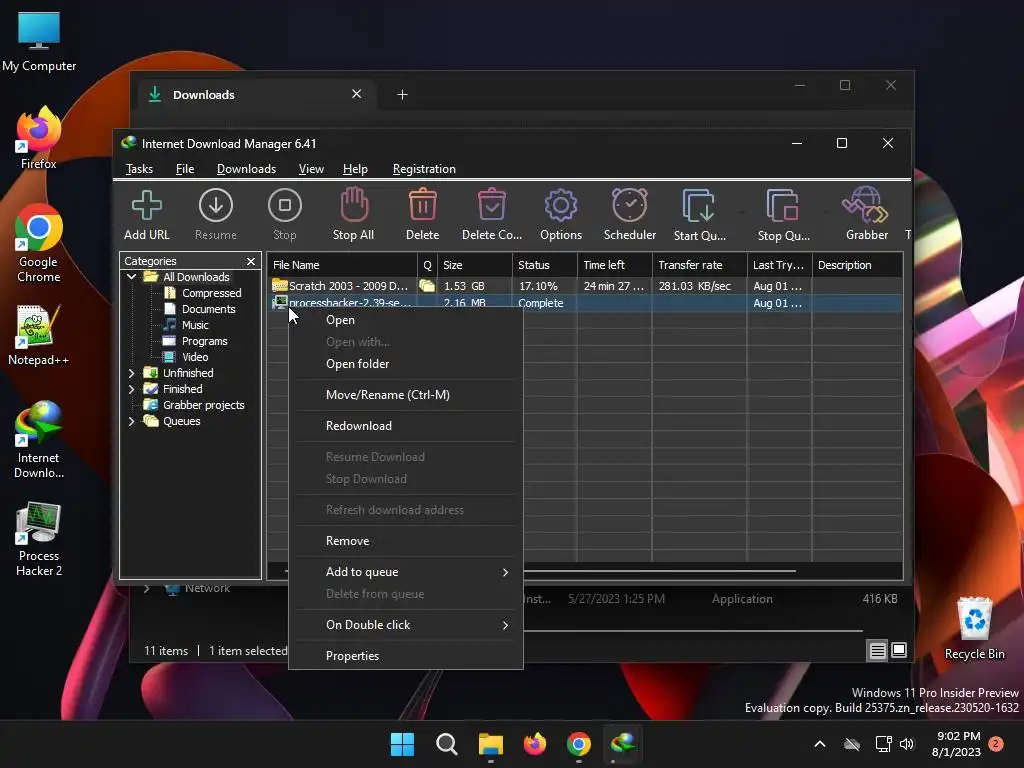Screen dimensions: 1024x768
Task: Click the volume icon in system tray
Action: pos(906,744)
